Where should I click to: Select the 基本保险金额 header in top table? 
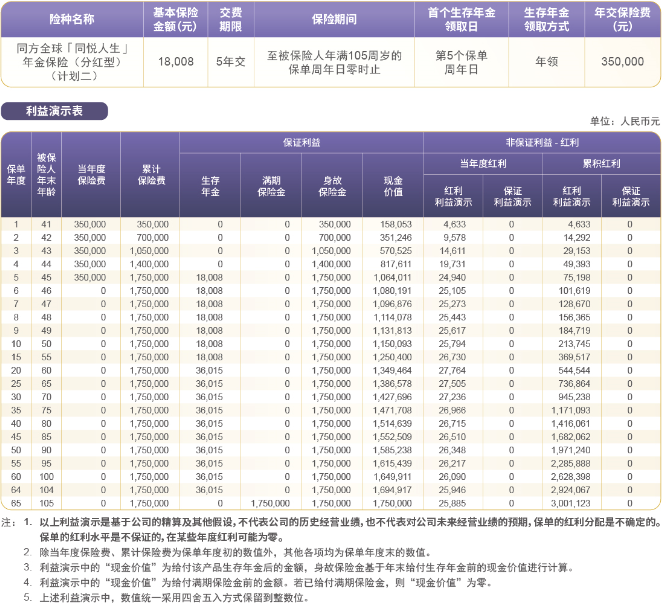[x=176, y=19]
